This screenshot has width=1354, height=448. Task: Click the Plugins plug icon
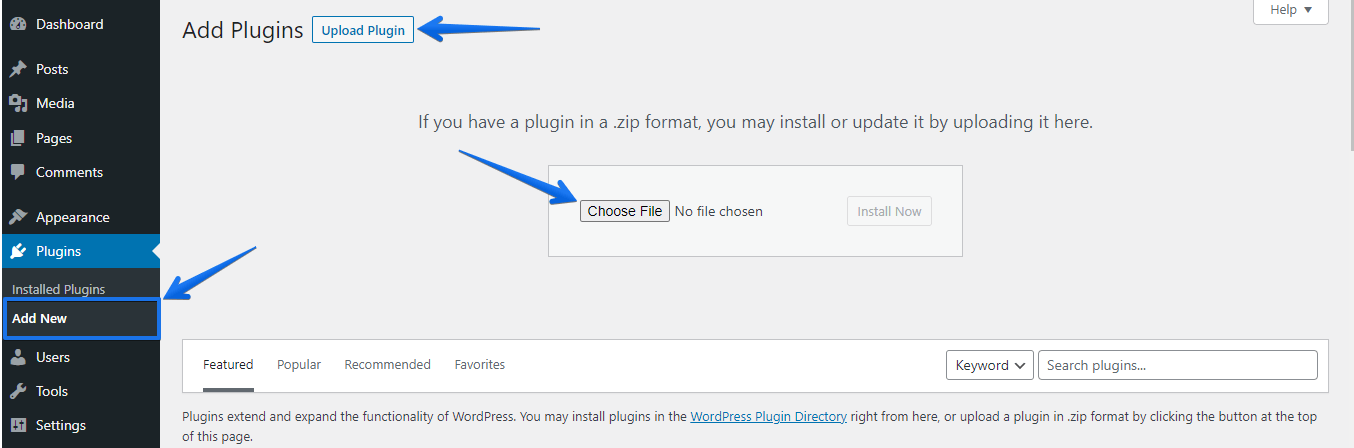18,251
